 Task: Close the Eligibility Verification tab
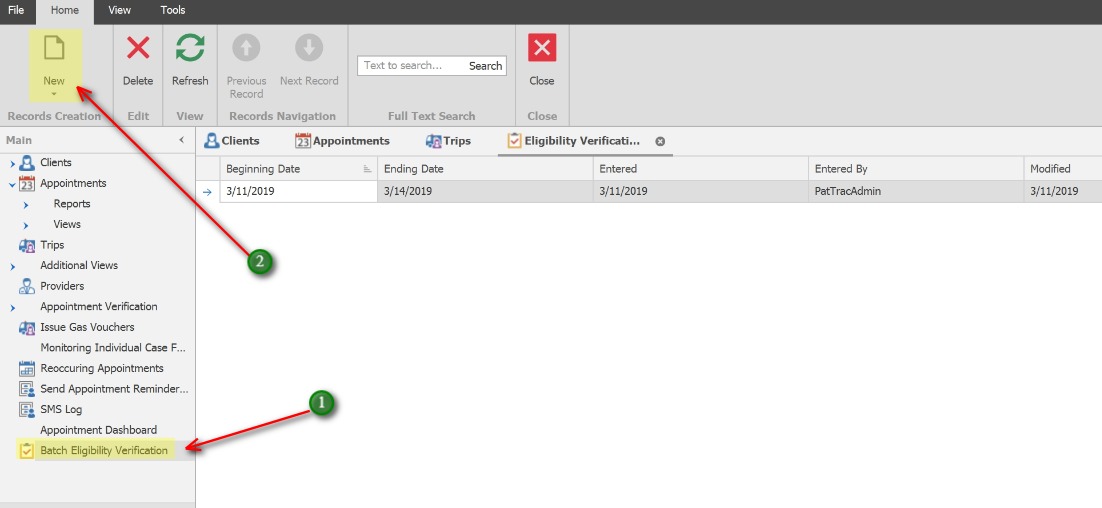point(660,141)
